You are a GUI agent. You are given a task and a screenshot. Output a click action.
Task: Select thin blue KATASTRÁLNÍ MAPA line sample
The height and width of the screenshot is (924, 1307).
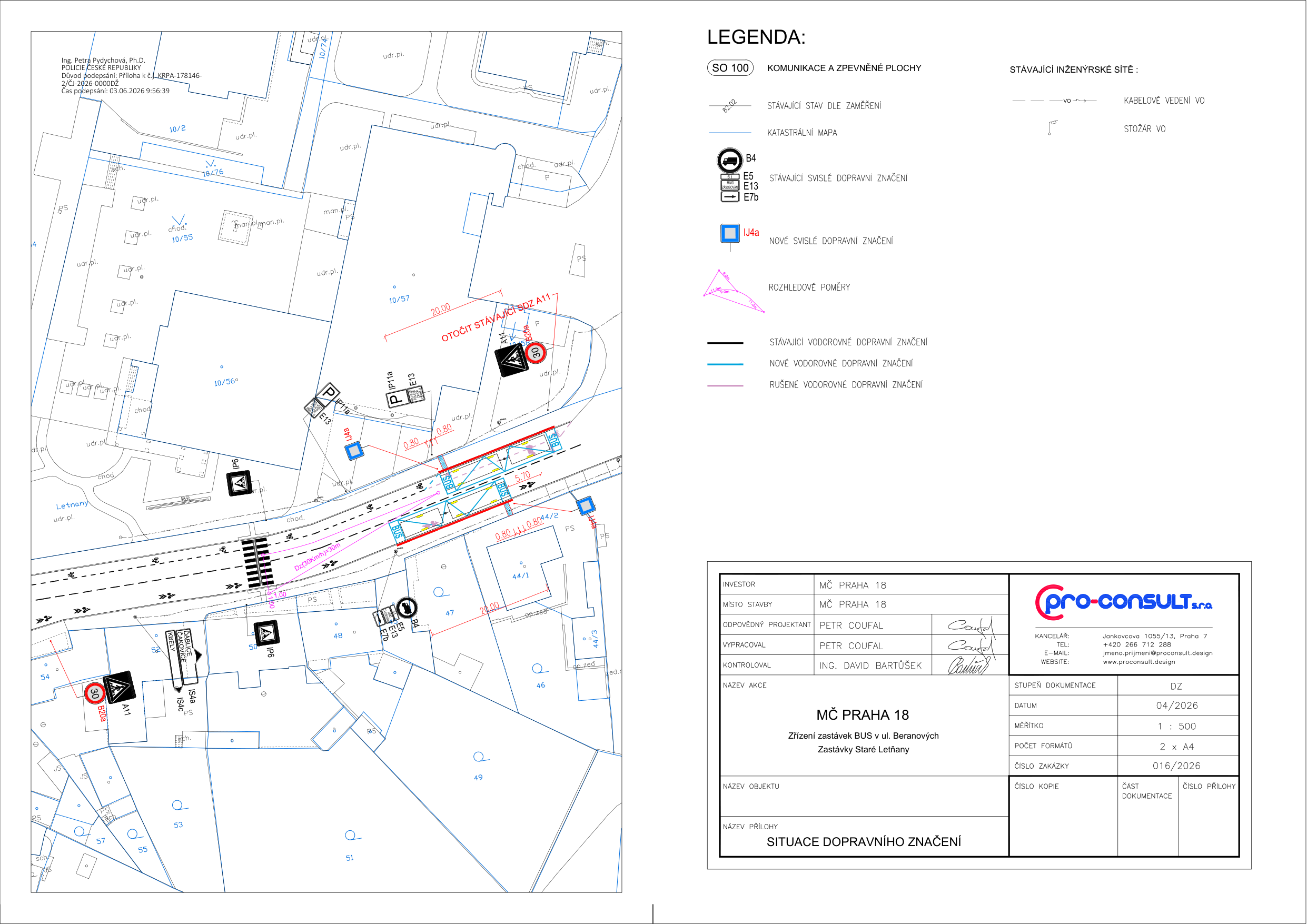pos(730,133)
